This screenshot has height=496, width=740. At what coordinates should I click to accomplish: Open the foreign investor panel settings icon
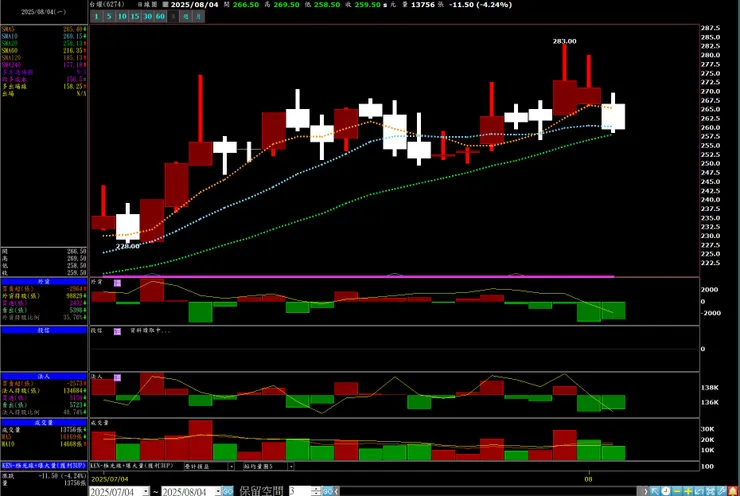pos(117,283)
